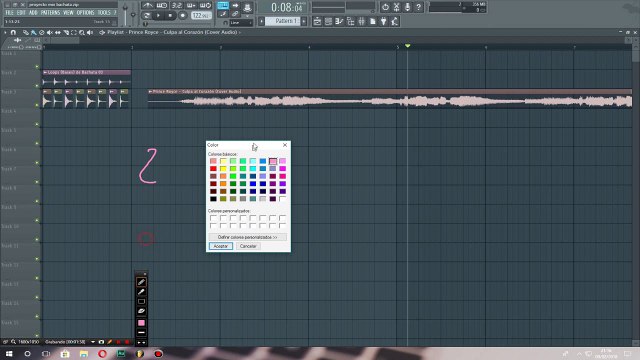This screenshot has height=360, width=640.
Task: Click red recorder icon in taskbar
Action: (x=158, y=353)
